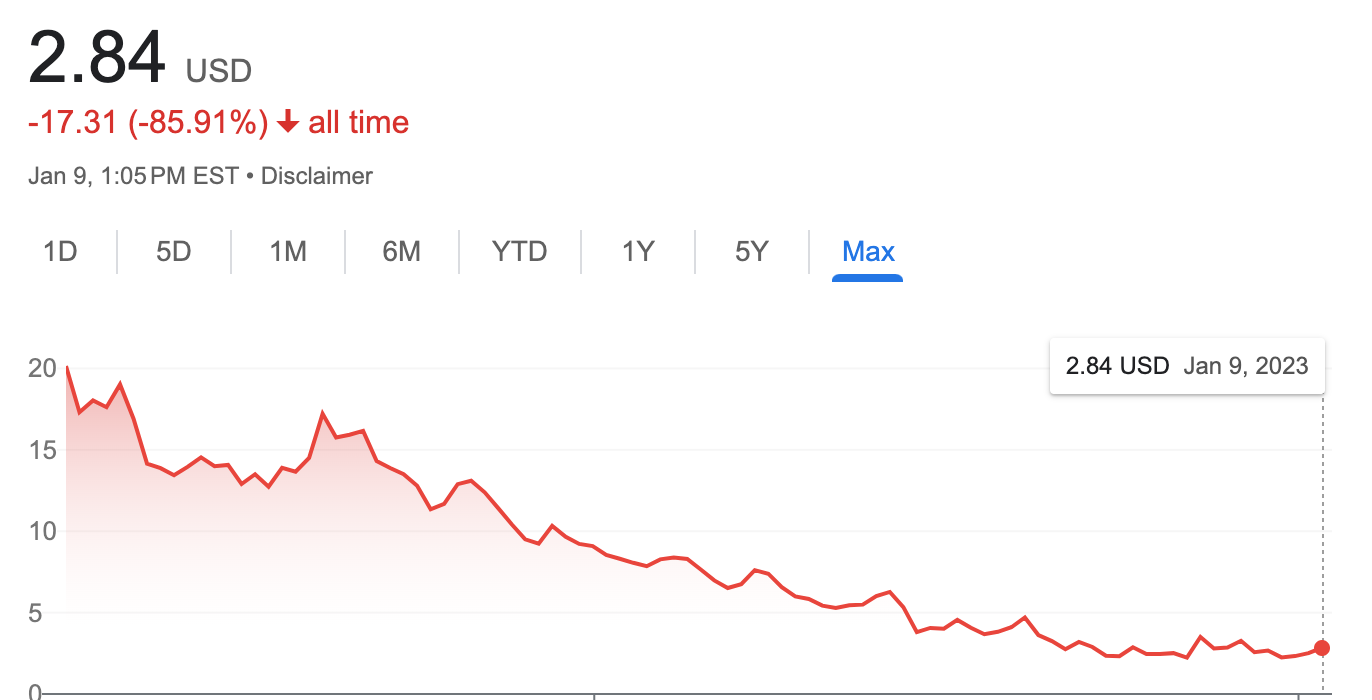Click the red down arrow icon
The image size is (1372, 700).
288,123
